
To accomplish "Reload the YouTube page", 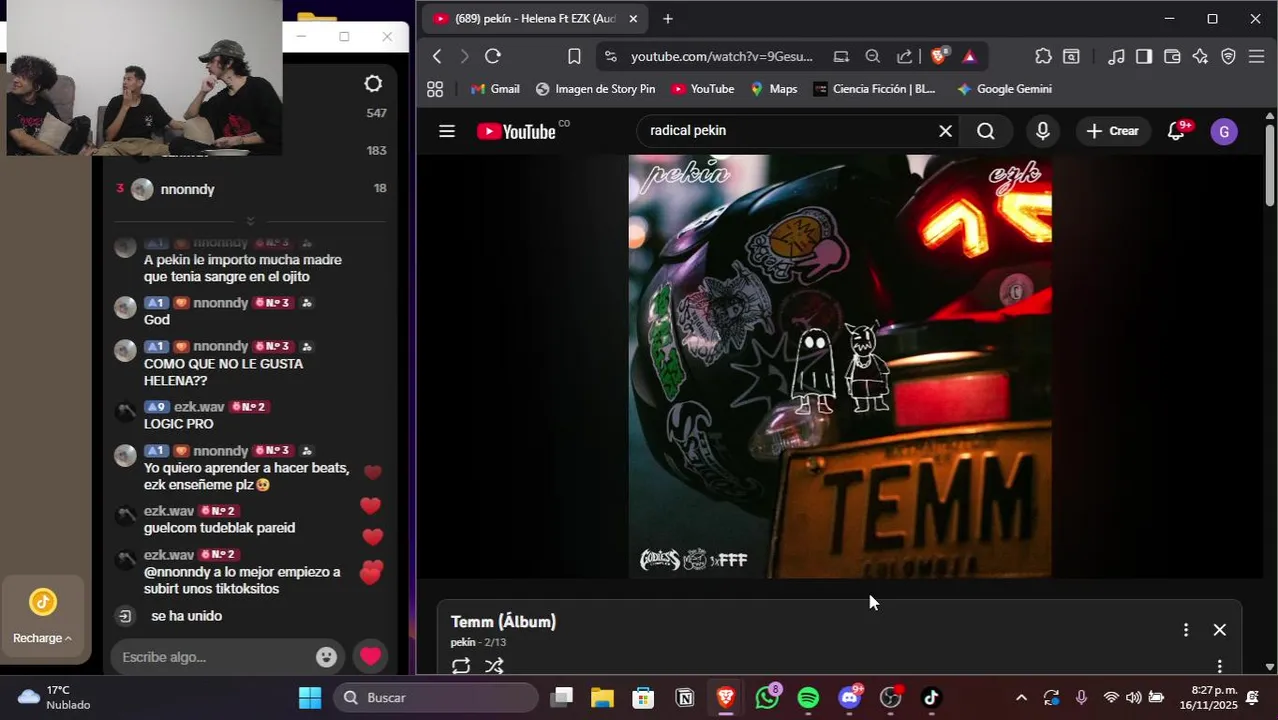I will tap(493, 57).
